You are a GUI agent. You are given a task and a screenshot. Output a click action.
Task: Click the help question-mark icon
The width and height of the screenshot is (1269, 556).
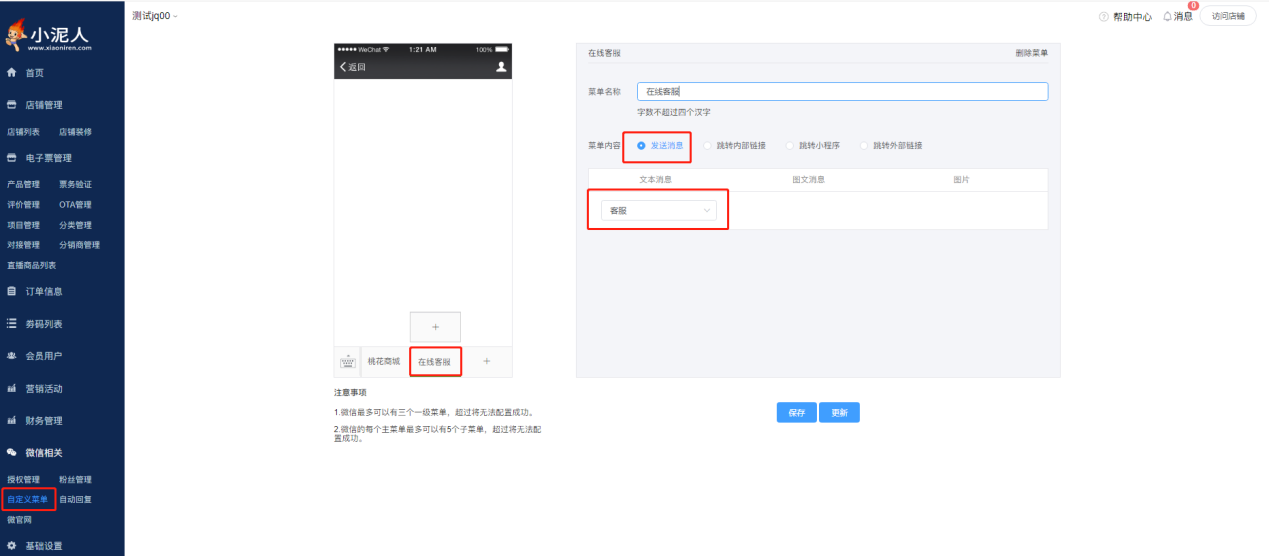[1104, 17]
